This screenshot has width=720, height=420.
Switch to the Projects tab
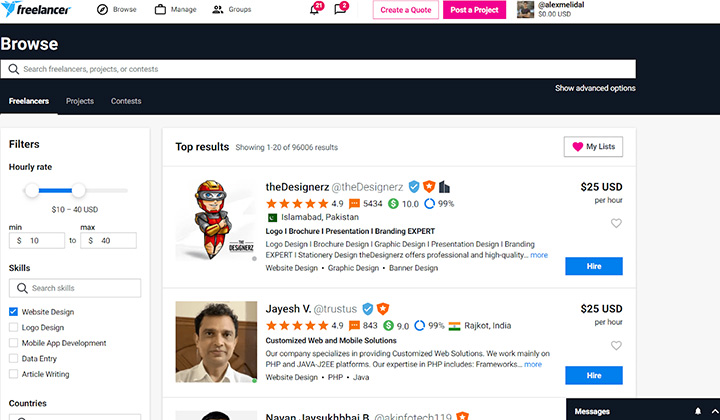point(79,101)
